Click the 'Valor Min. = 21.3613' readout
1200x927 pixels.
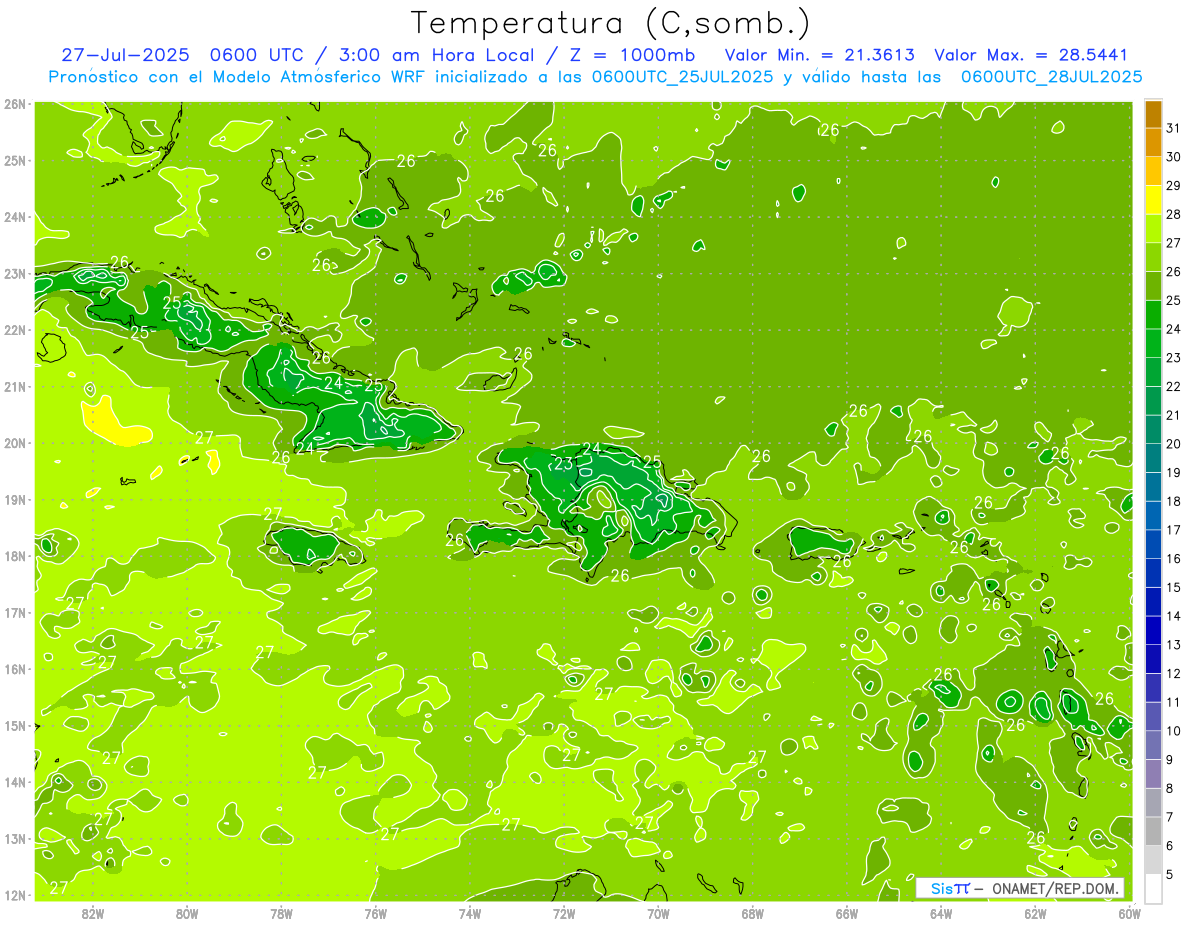pos(821,55)
